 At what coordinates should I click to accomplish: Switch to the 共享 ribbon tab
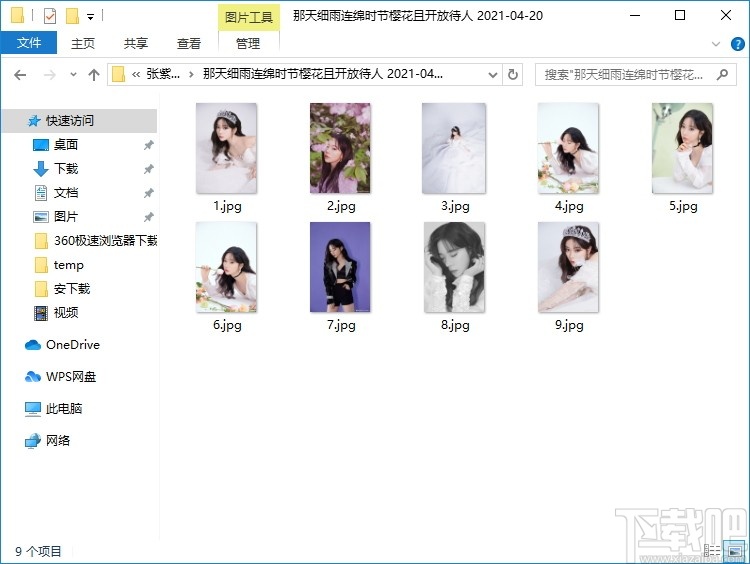pyautogui.click(x=136, y=44)
